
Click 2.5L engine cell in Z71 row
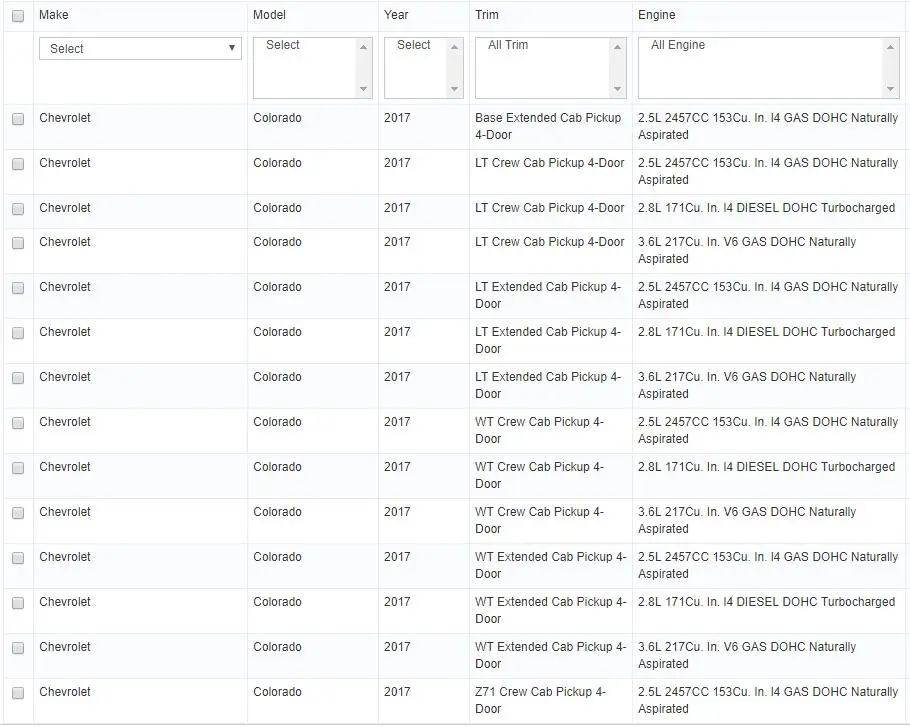pyautogui.click(x=768, y=700)
